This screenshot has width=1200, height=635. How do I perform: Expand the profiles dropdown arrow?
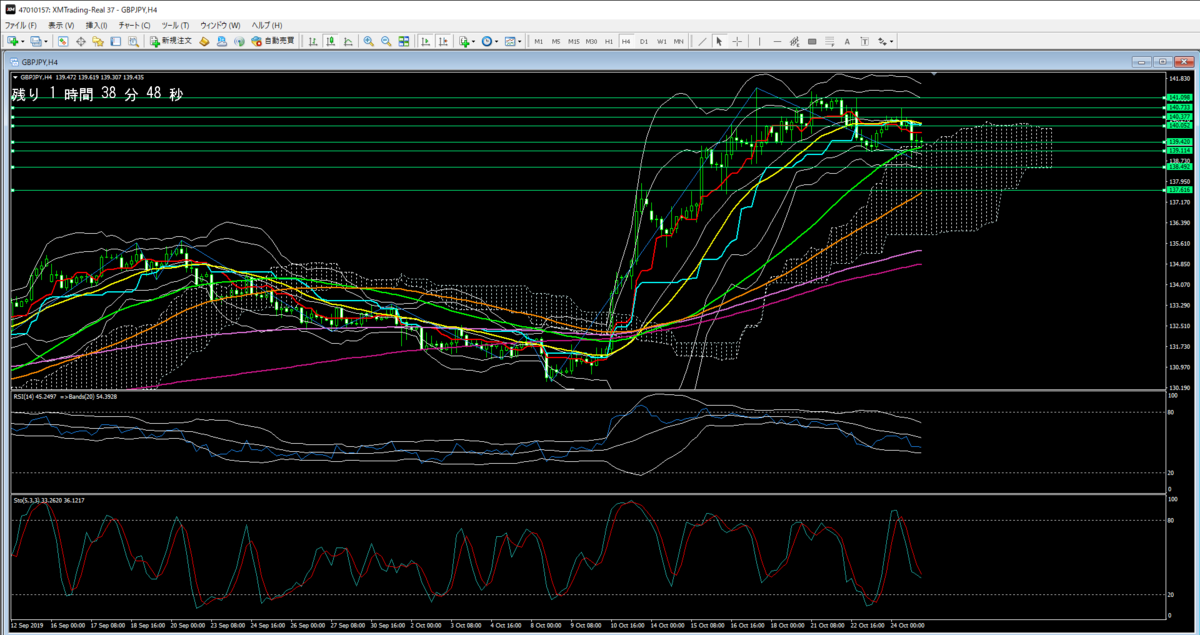(45, 42)
